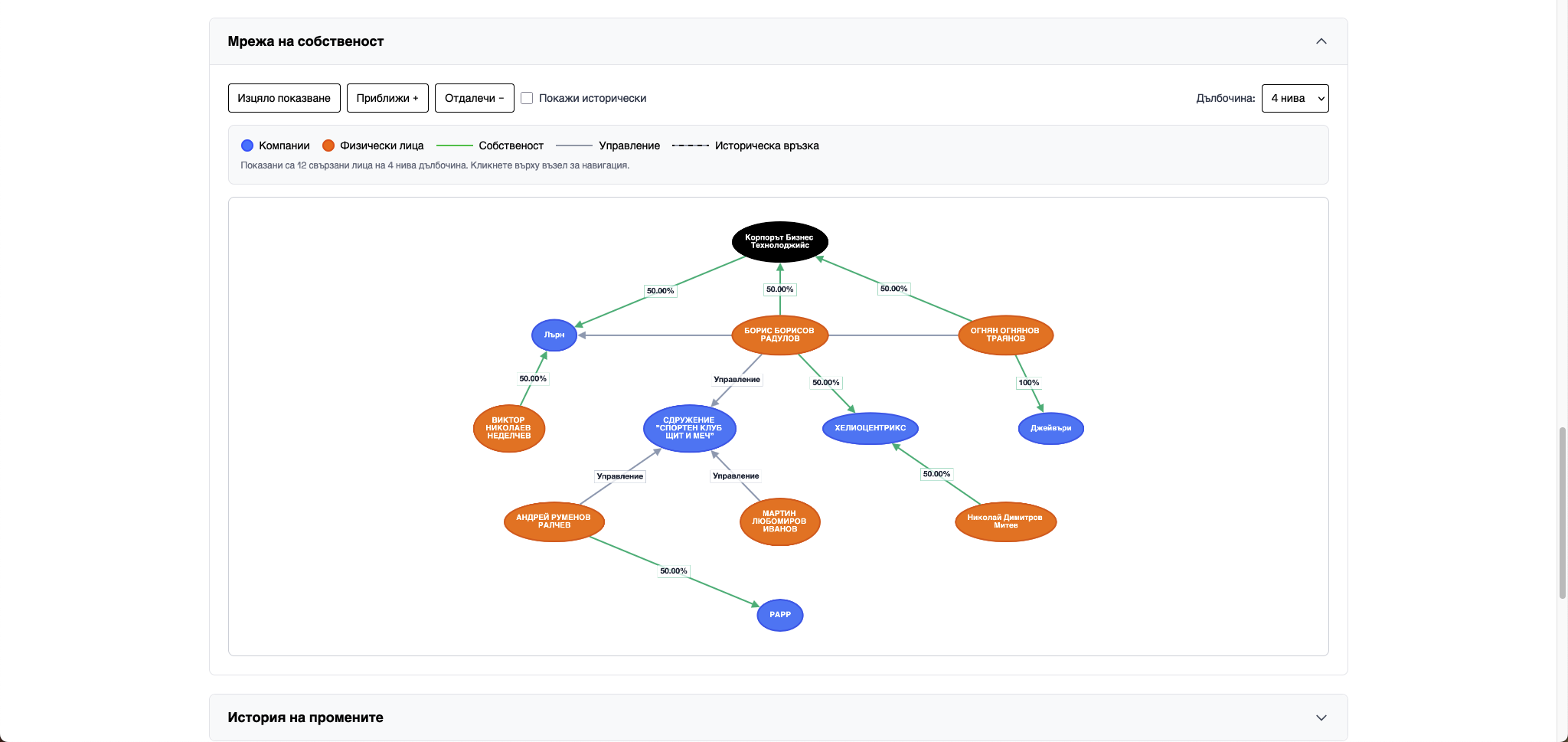Open БОРИС БОРИСОВ РАДУЛОВ person node
Viewport: 1568px width, 742px height.
pyautogui.click(x=779, y=335)
